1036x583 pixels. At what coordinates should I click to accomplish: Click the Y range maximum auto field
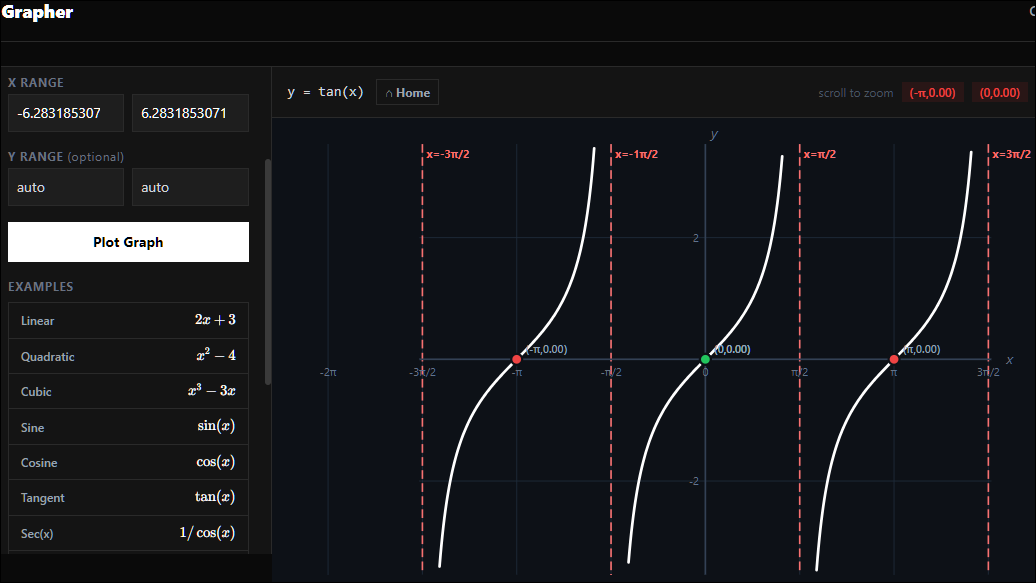tap(190, 187)
